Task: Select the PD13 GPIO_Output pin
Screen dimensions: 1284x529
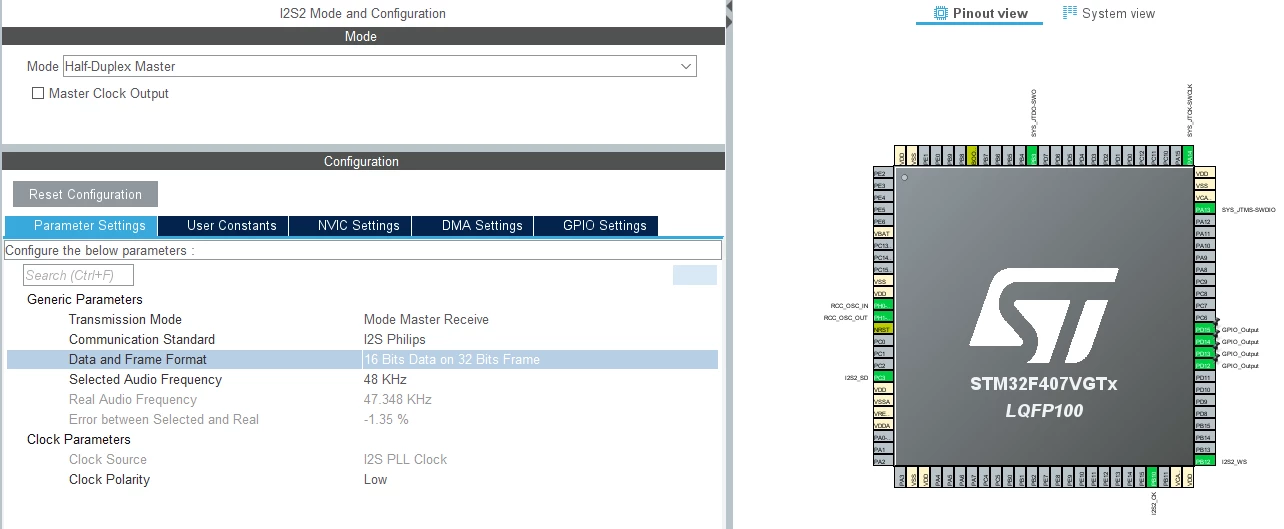Action: pos(1205,354)
